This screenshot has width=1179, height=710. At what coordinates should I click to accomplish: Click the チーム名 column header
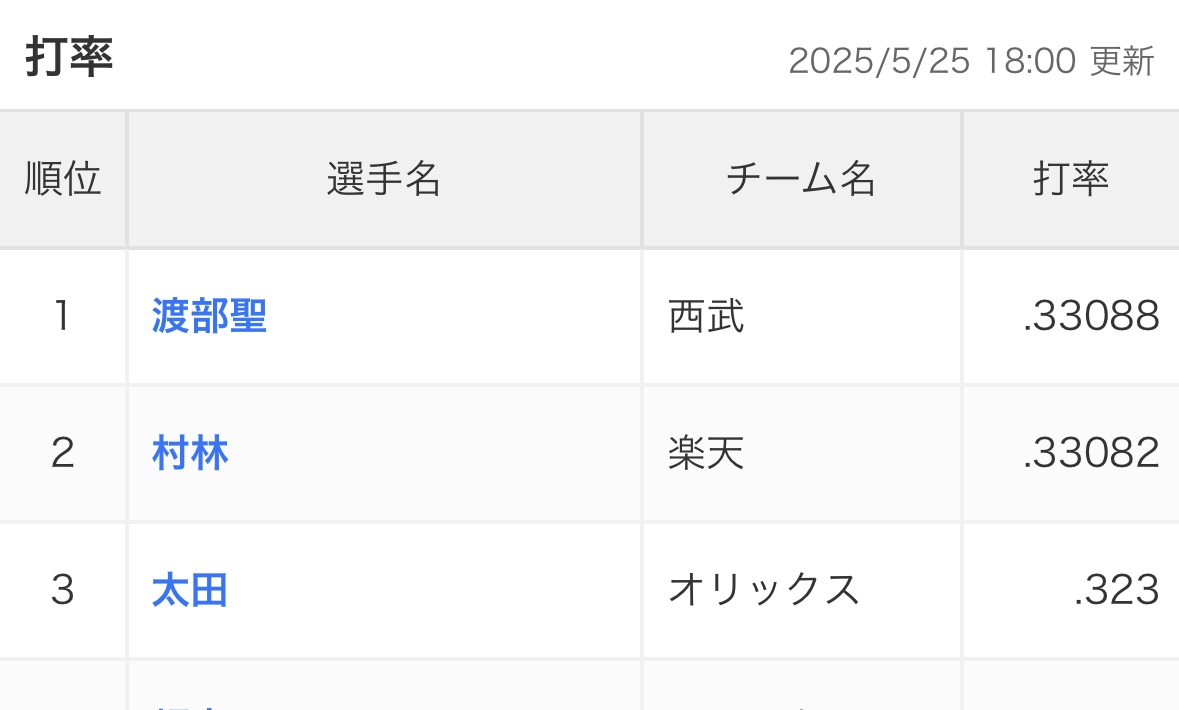tap(800, 180)
